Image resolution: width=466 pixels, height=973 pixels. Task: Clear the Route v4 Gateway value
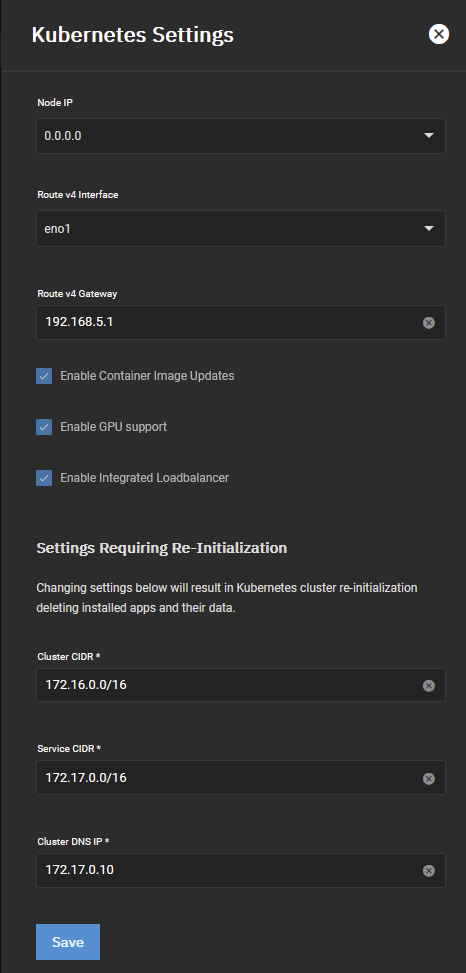click(429, 323)
